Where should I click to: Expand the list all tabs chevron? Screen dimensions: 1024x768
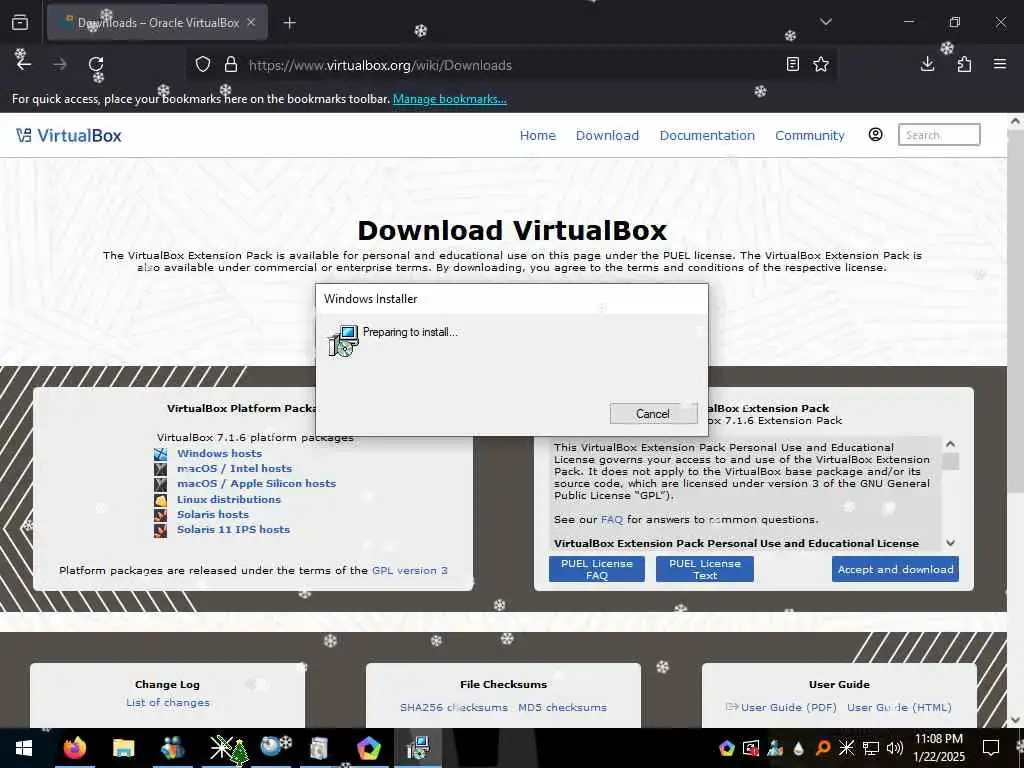[x=825, y=22]
